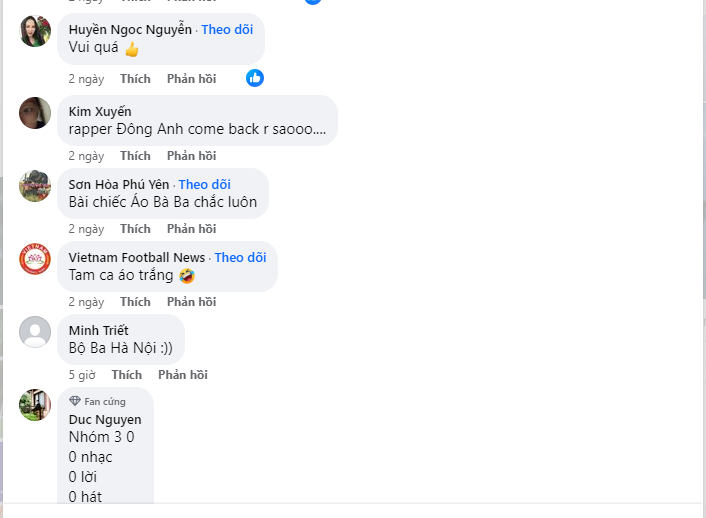Like the 'Tam ca áo trắng' comment
706x518 pixels.
pos(135,302)
